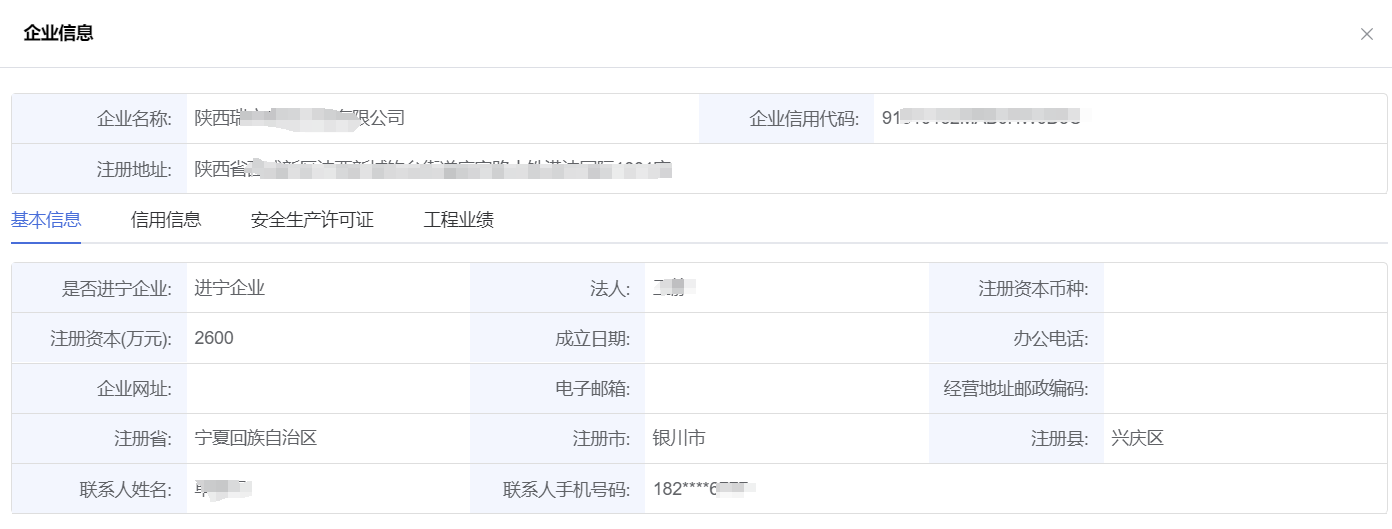The height and width of the screenshot is (529, 1392).
Task: Click the masked contact phone number
Action: (x=703, y=489)
